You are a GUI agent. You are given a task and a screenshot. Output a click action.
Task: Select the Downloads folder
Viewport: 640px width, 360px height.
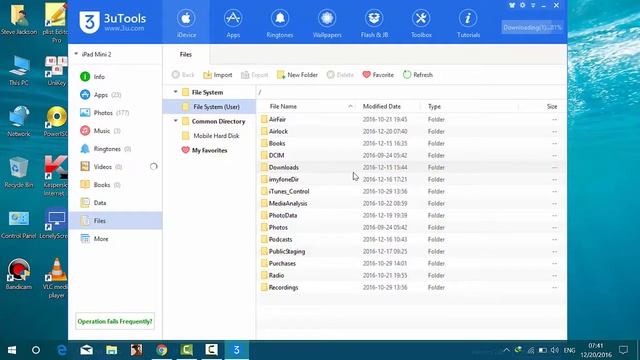pos(411,167)
